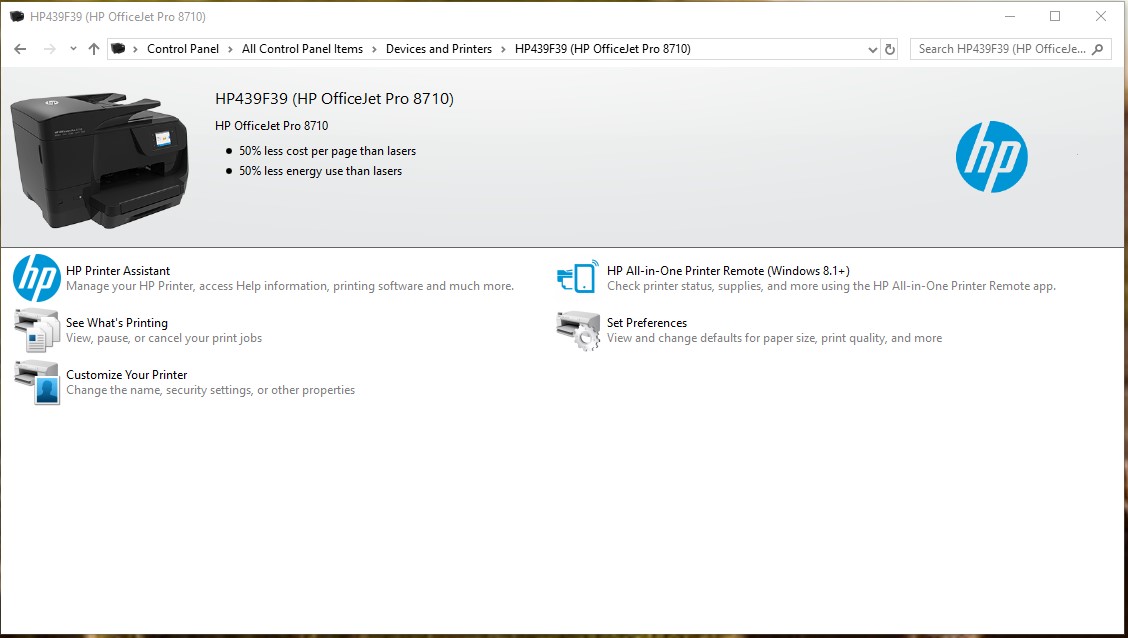
Task: Click the OfficeJet Pro 8710 printer image
Action: 99,160
